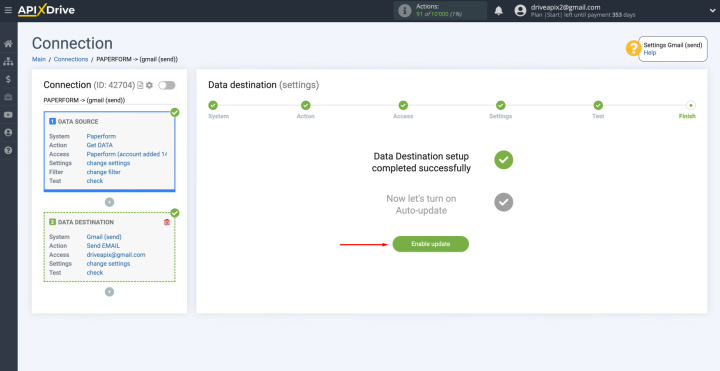
Task: Click the Data Destination green status check
Action: tap(174, 213)
